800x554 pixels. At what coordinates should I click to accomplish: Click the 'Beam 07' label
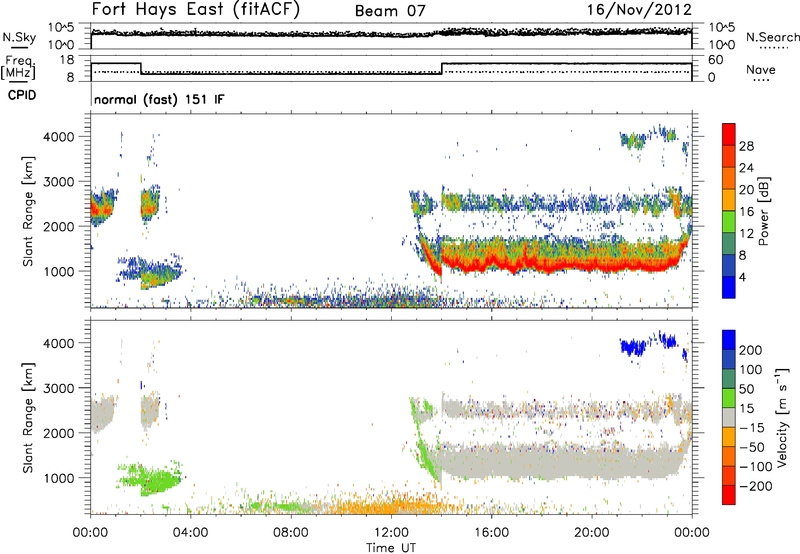coord(390,11)
